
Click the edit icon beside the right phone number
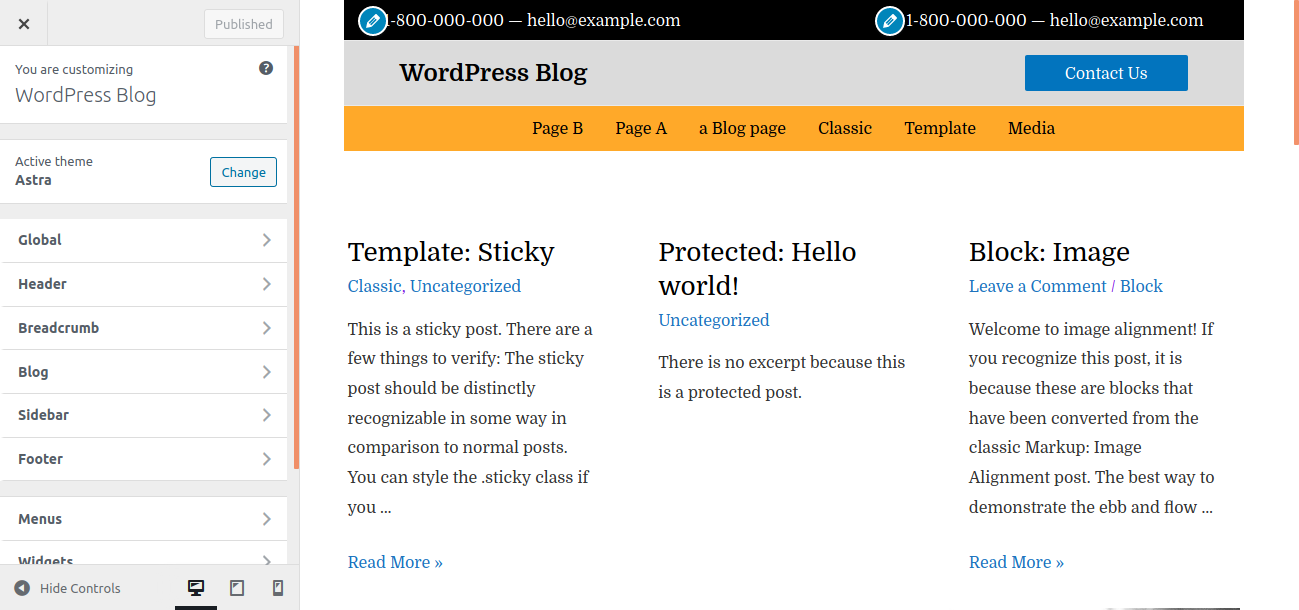coord(888,20)
